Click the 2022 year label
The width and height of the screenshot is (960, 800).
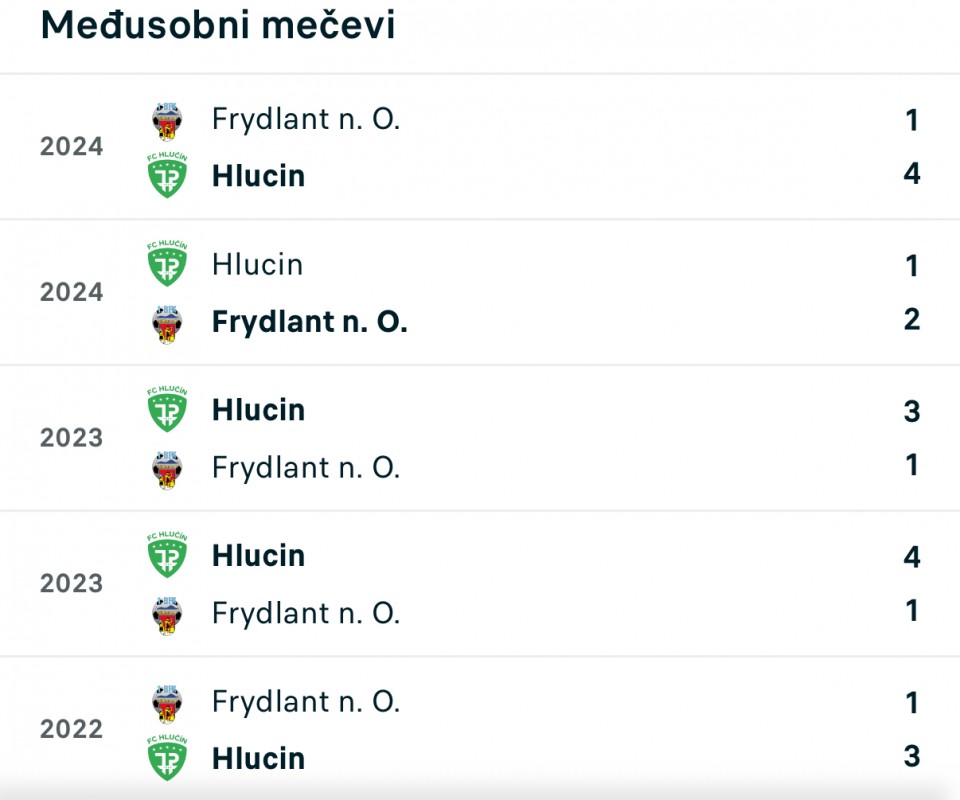(x=72, y=729)
